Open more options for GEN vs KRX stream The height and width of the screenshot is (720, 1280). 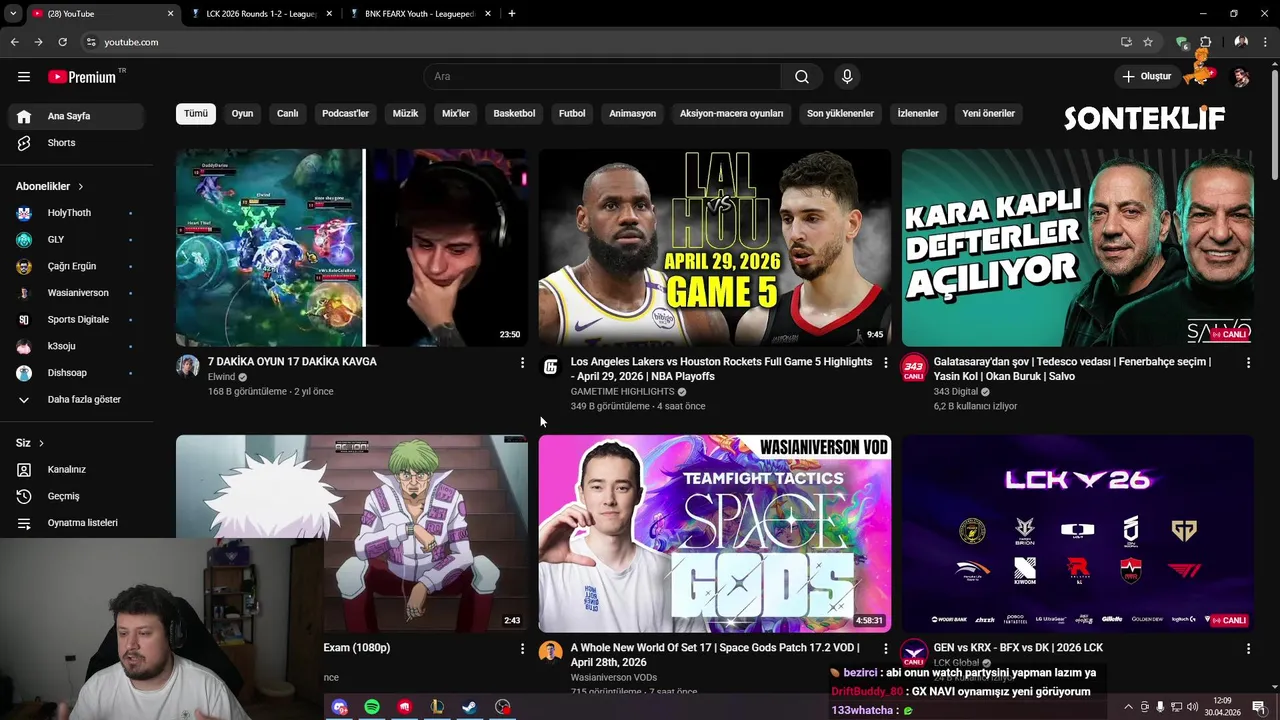(1248, 649)
